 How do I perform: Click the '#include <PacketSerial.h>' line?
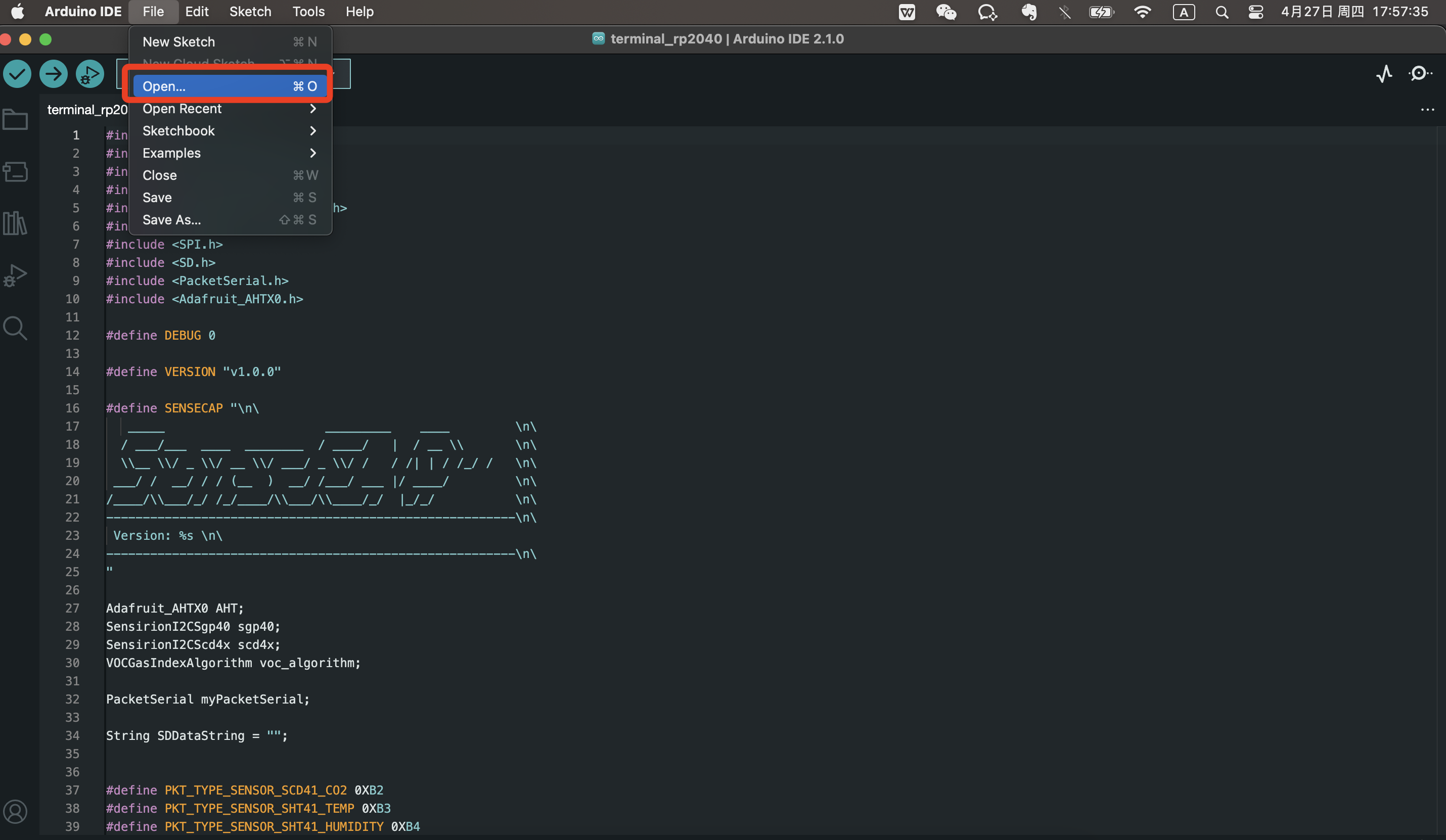point(197,281)
